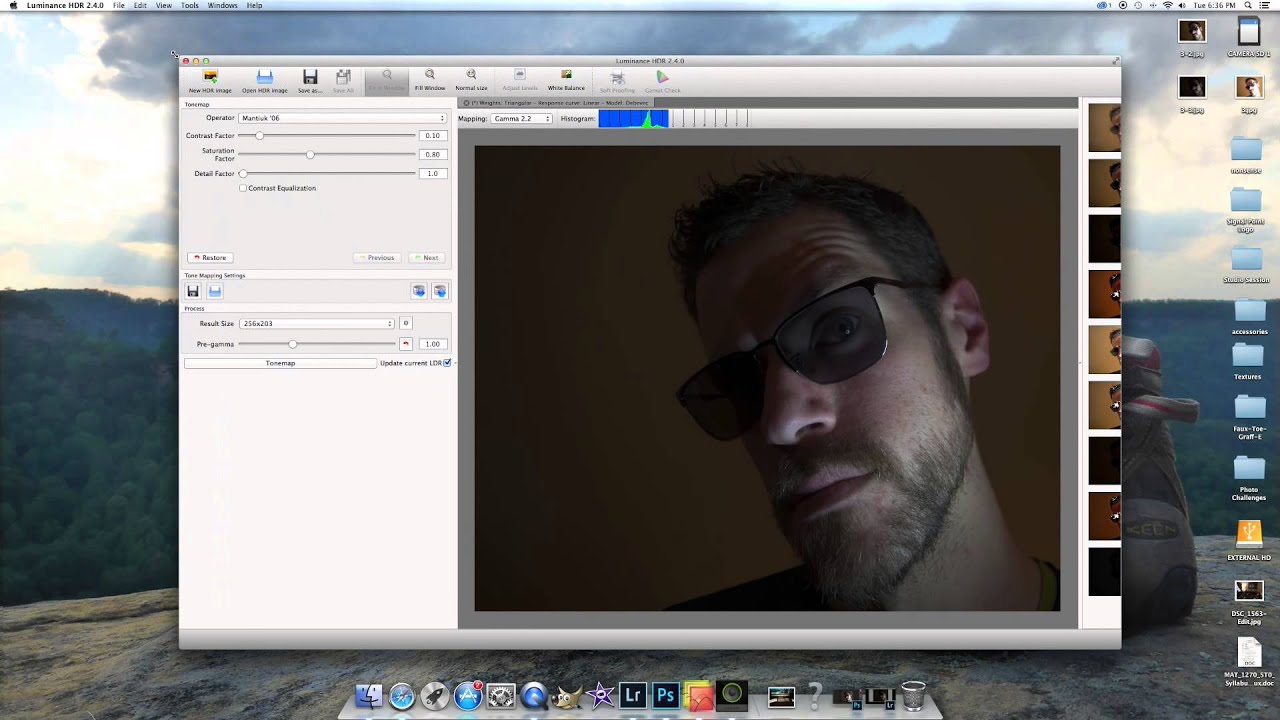Click the Next button

tap(425, 257)
